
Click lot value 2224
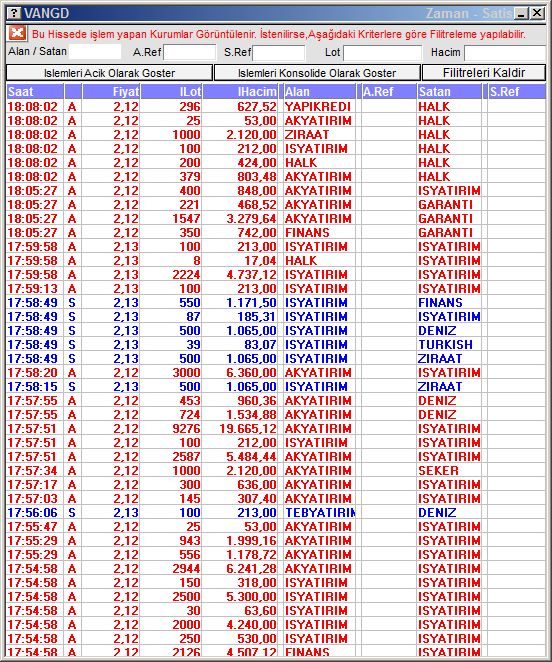[x=171, y=275]
